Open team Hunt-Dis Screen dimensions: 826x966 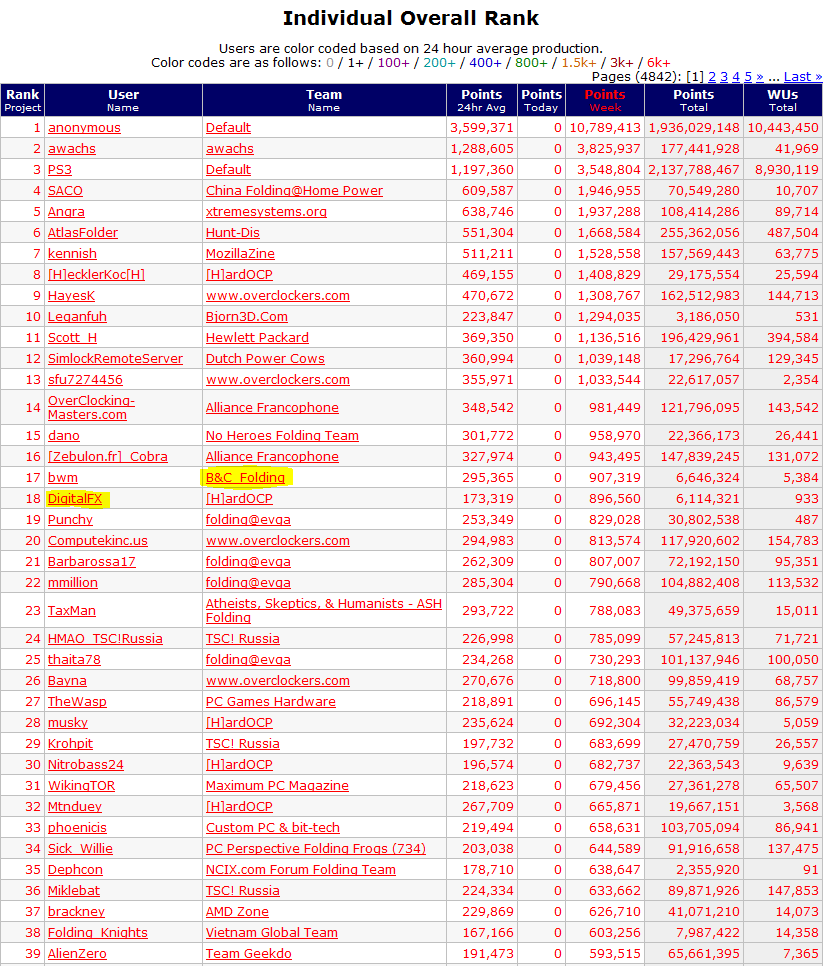(x=233, y=232)
